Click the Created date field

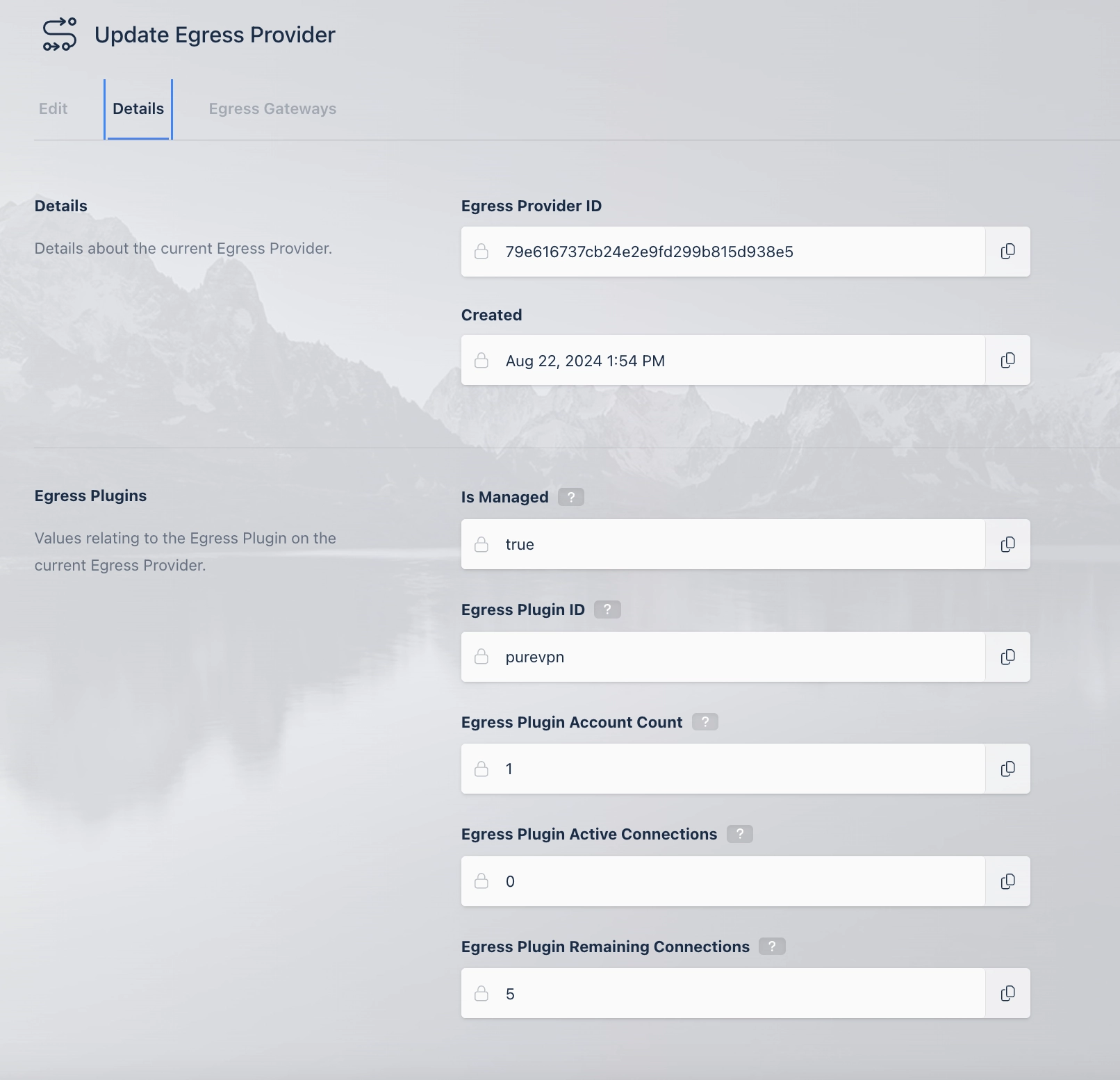point(723,360)
